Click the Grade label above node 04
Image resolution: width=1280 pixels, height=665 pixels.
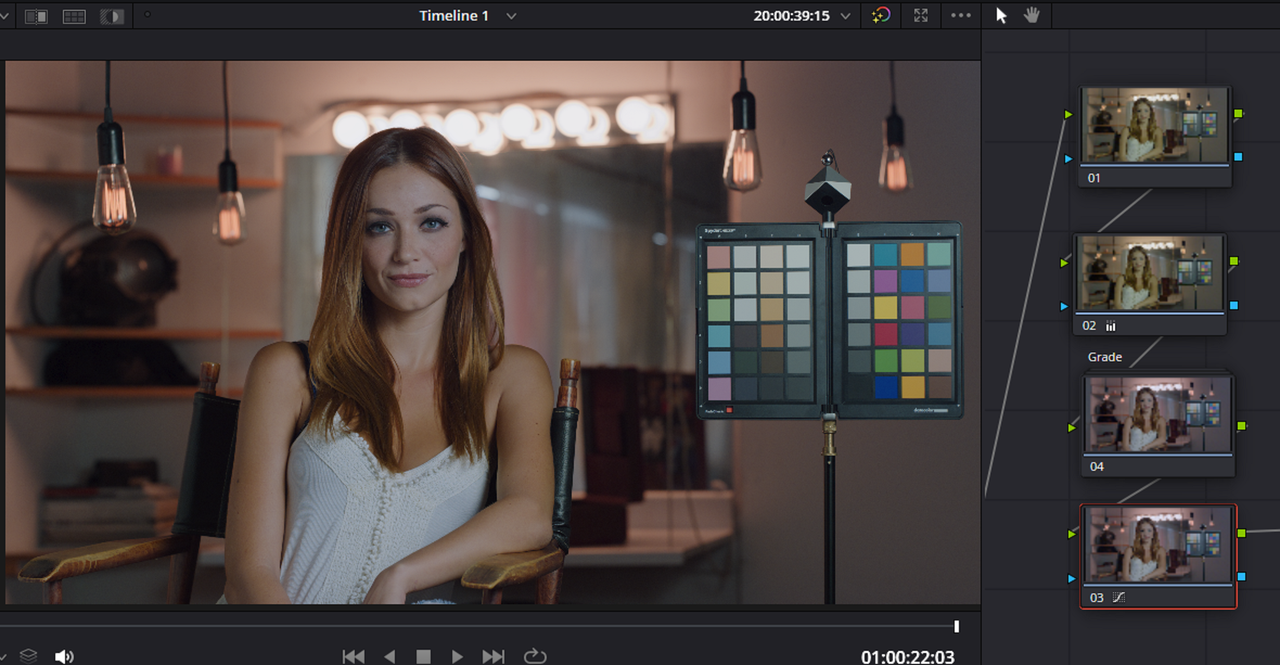[1105, 357]
